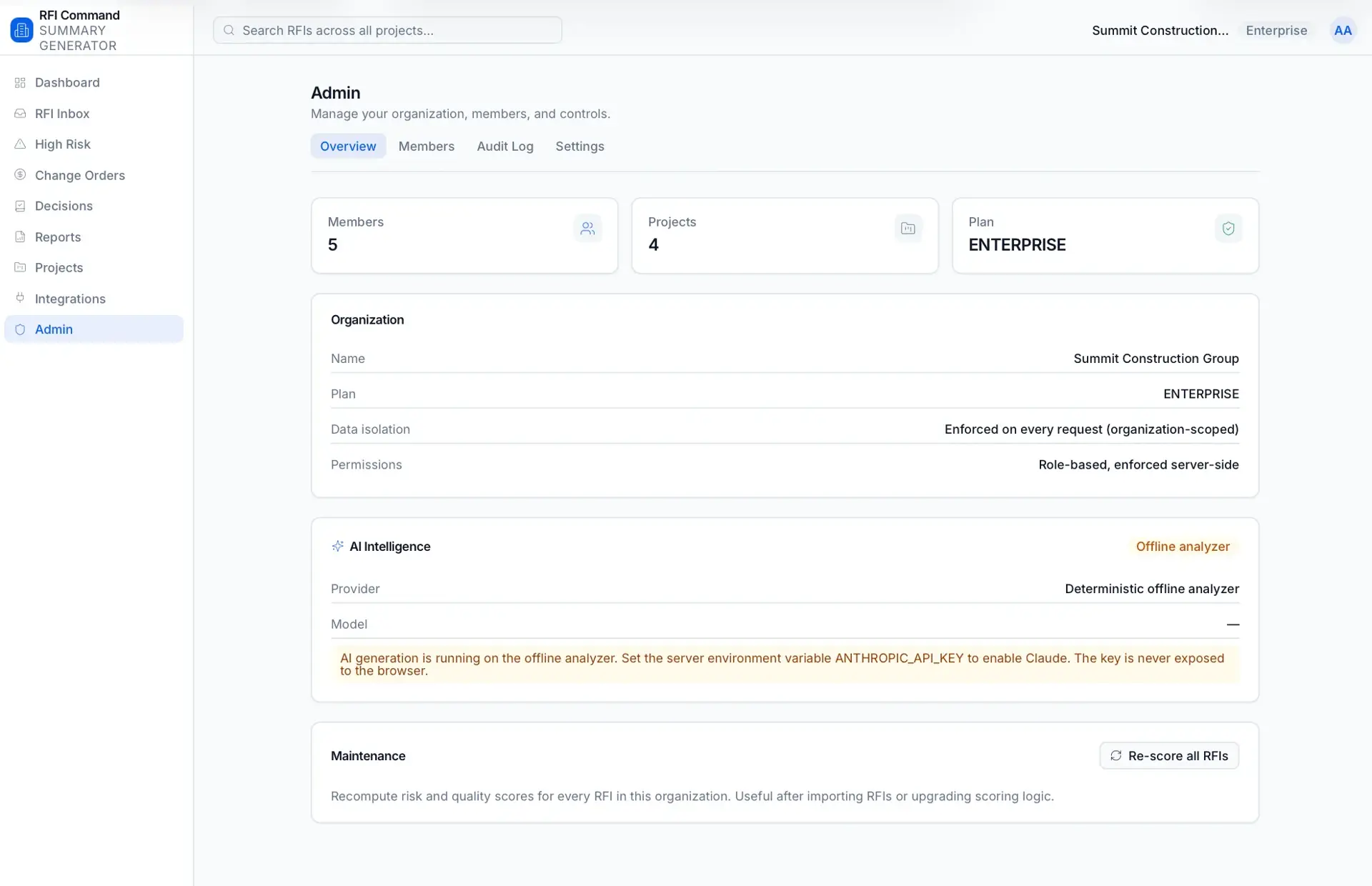Click the search magnifier icon
1372x886 pixels.
tap(229, 30)
